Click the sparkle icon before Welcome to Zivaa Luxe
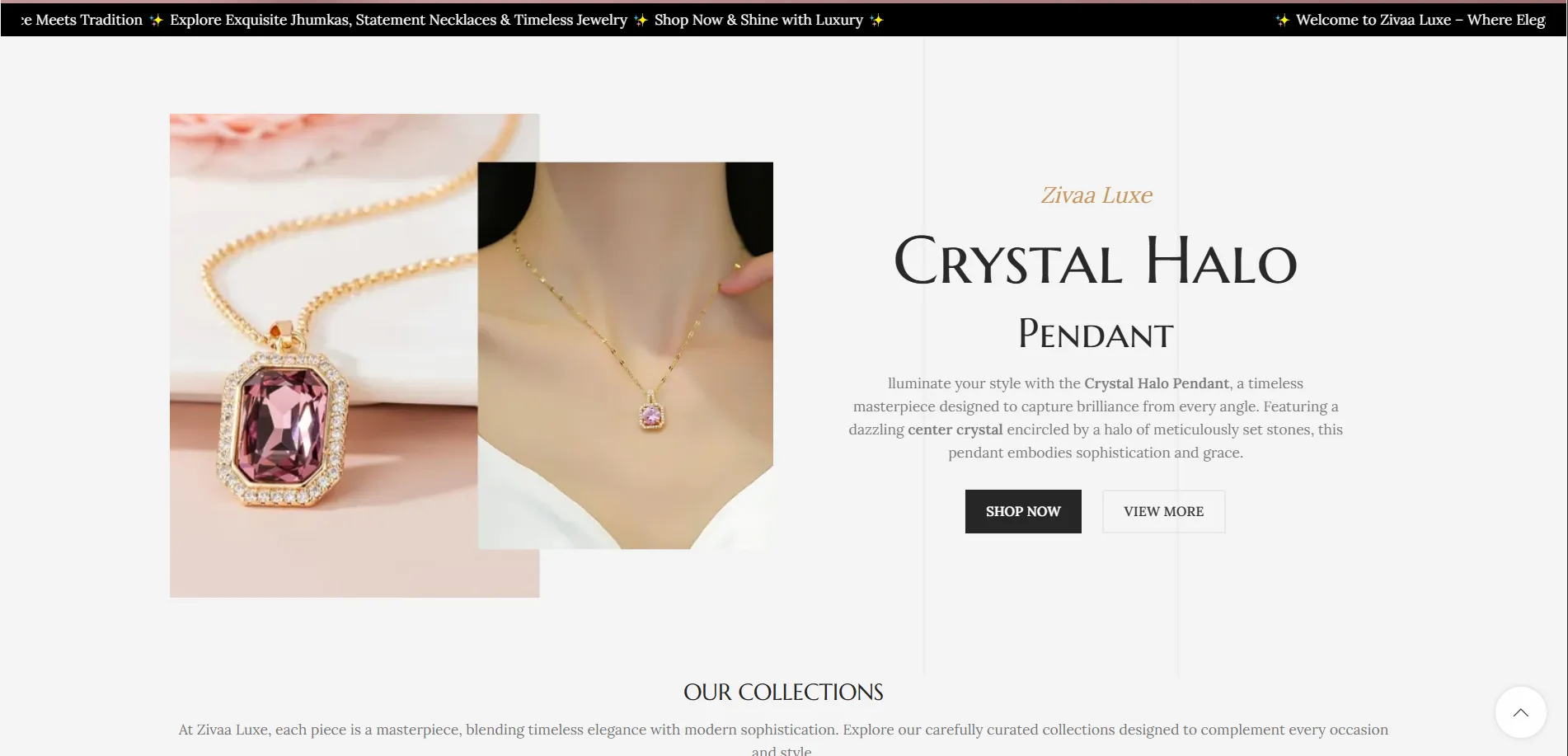Screen dimensions: 1568x756 coord(1283,20)
